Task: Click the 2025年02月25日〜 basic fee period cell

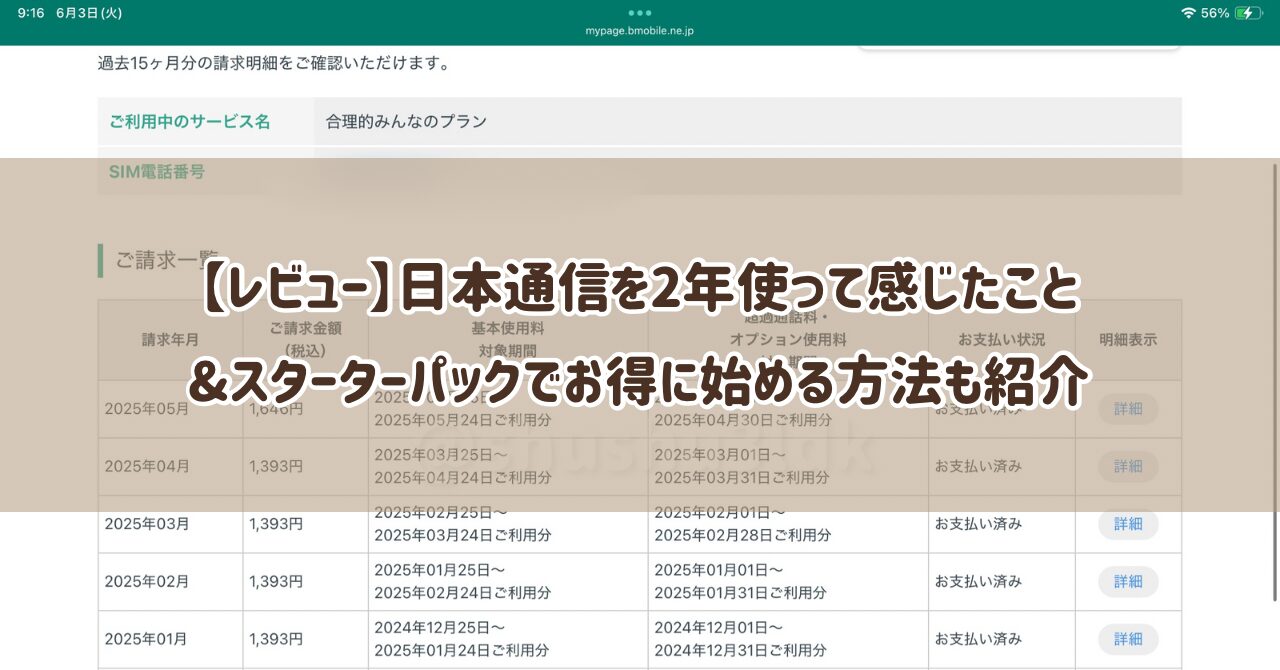Action: coord(508,524)
